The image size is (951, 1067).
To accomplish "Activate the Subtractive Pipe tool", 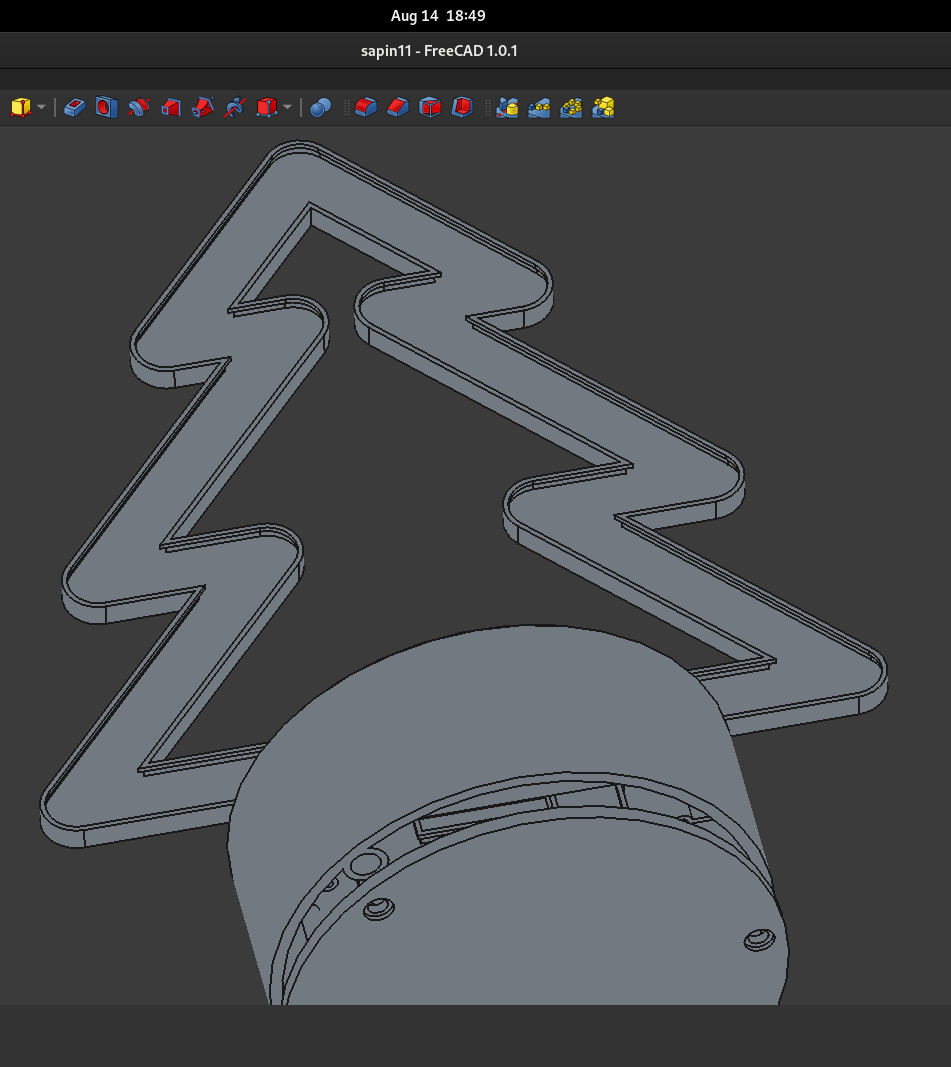I will [x=203, y=108].
